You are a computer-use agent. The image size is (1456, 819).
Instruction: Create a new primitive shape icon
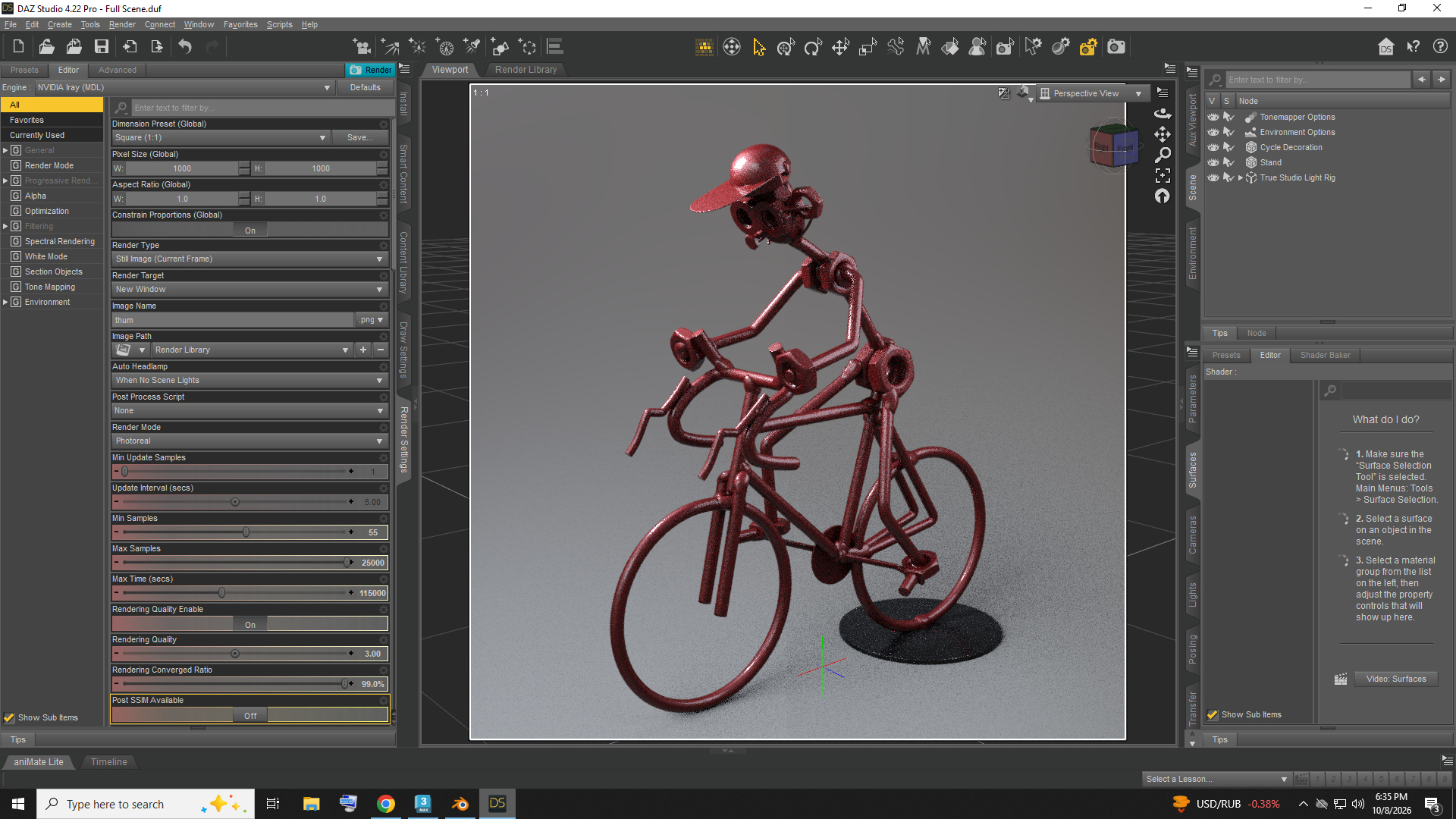point(500,47)
